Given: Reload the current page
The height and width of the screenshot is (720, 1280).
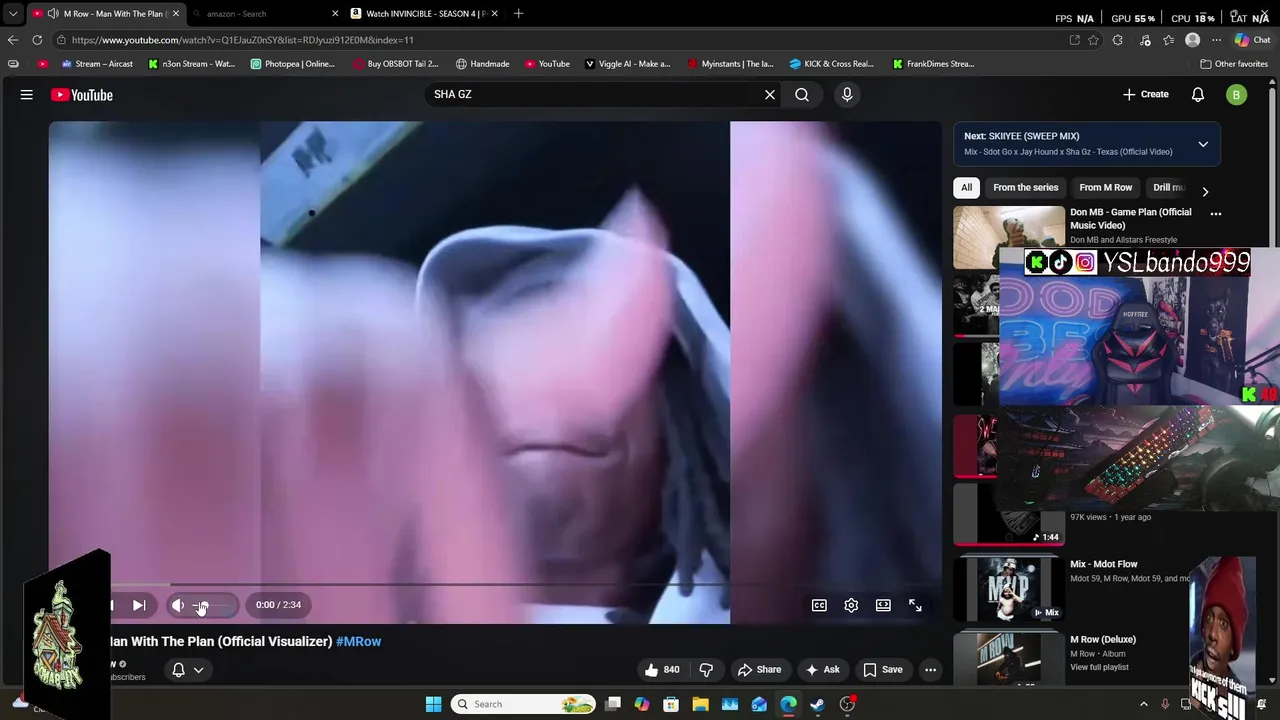Looking at the screenshot, I should click(37, 40).
